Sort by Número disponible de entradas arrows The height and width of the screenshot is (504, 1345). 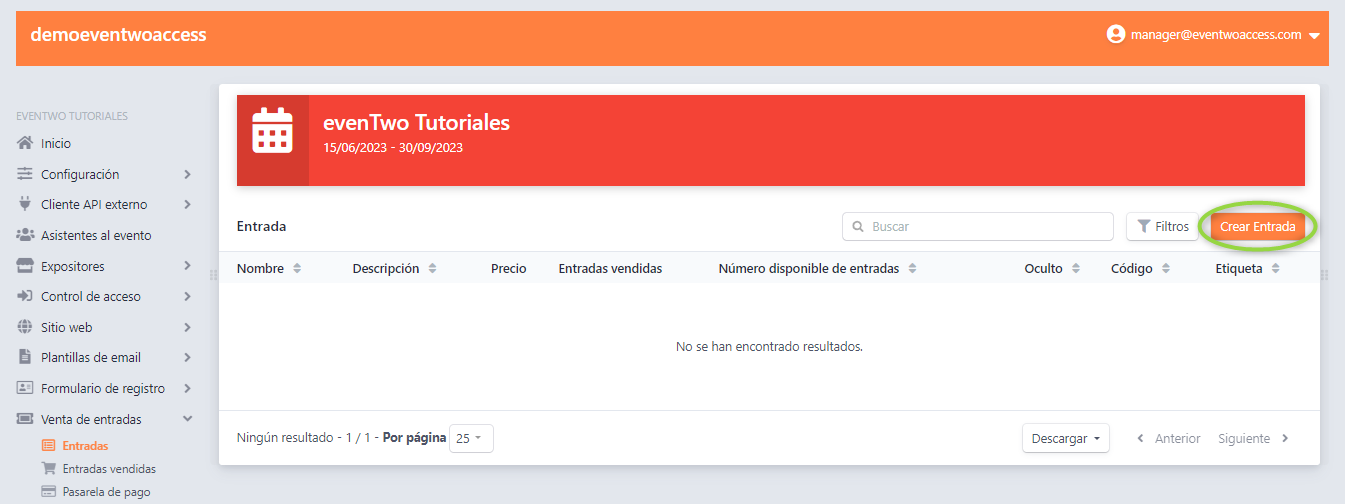pyautogui.click(x=912, y=269)
